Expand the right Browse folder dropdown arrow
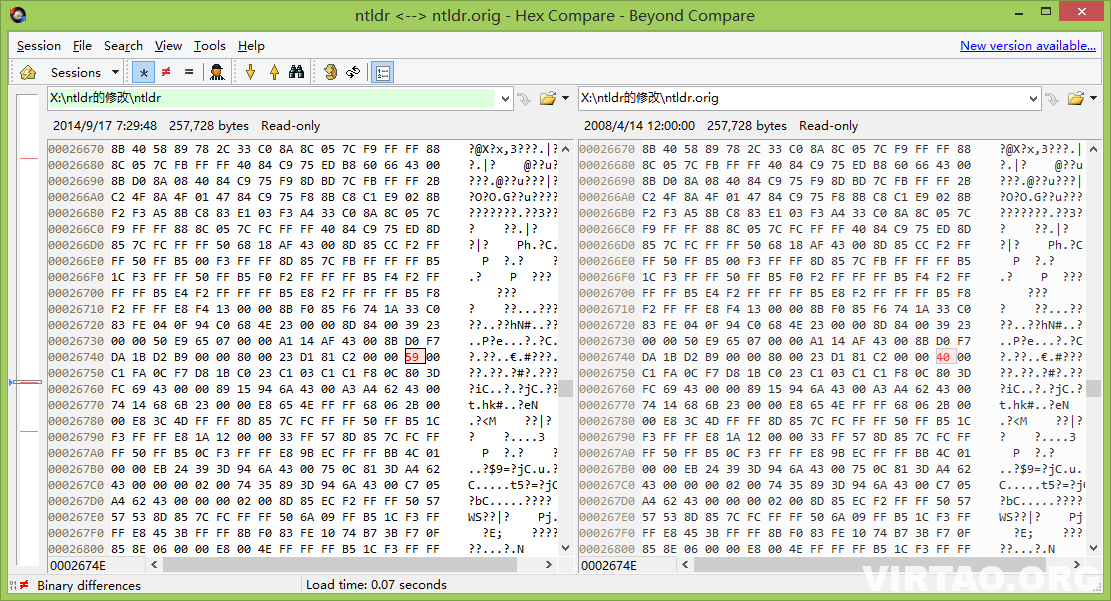Viewport: 1111px width, 601px height. (1093, 99)
